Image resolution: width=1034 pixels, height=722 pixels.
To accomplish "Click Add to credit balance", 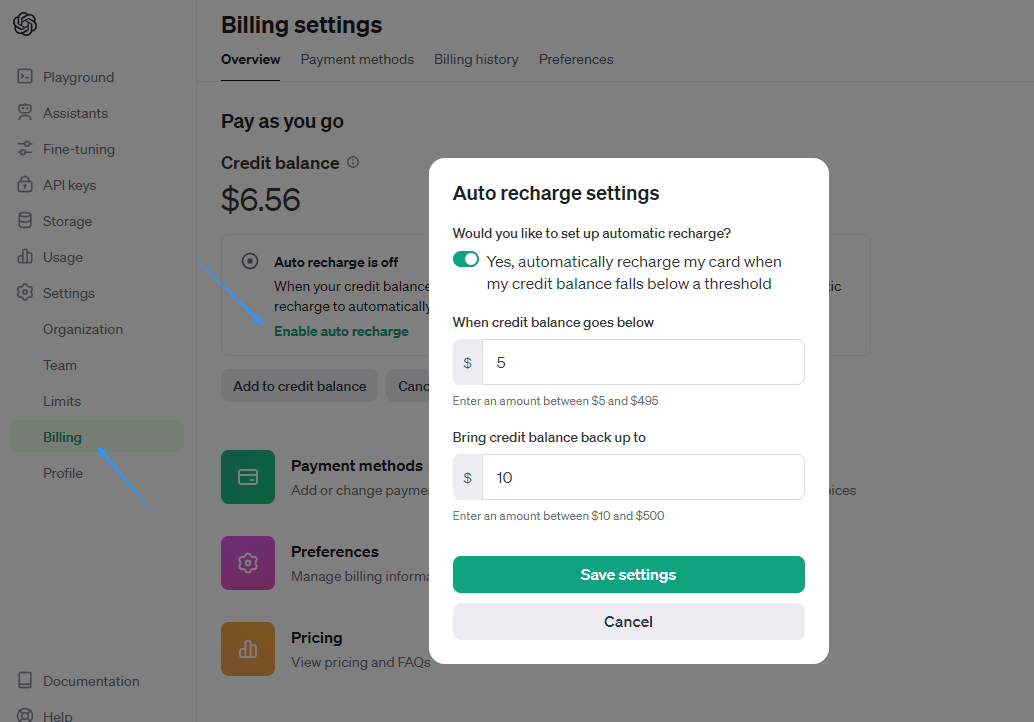I will click(x=299, y=385).
